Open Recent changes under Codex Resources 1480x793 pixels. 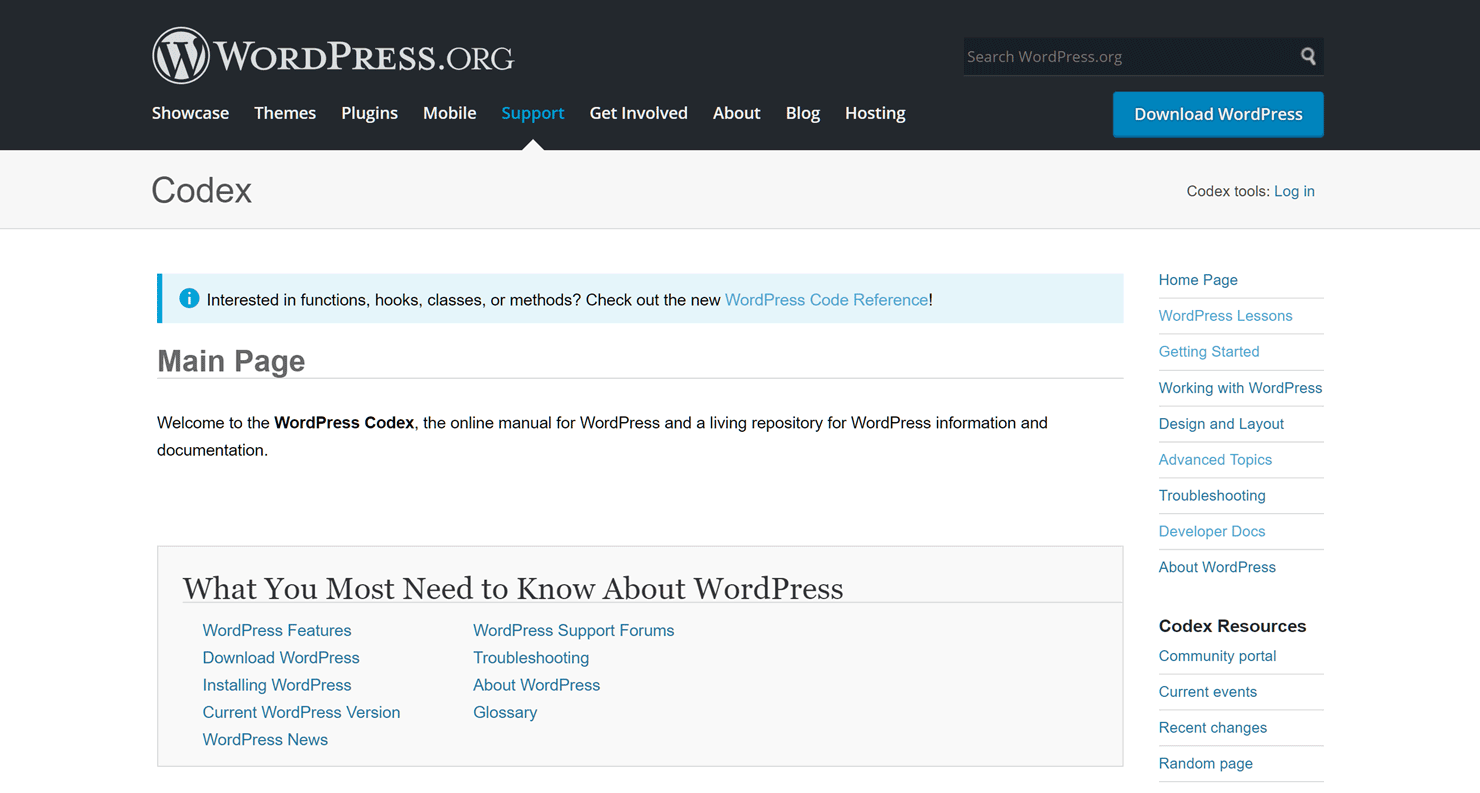(x=1213, y=727)
